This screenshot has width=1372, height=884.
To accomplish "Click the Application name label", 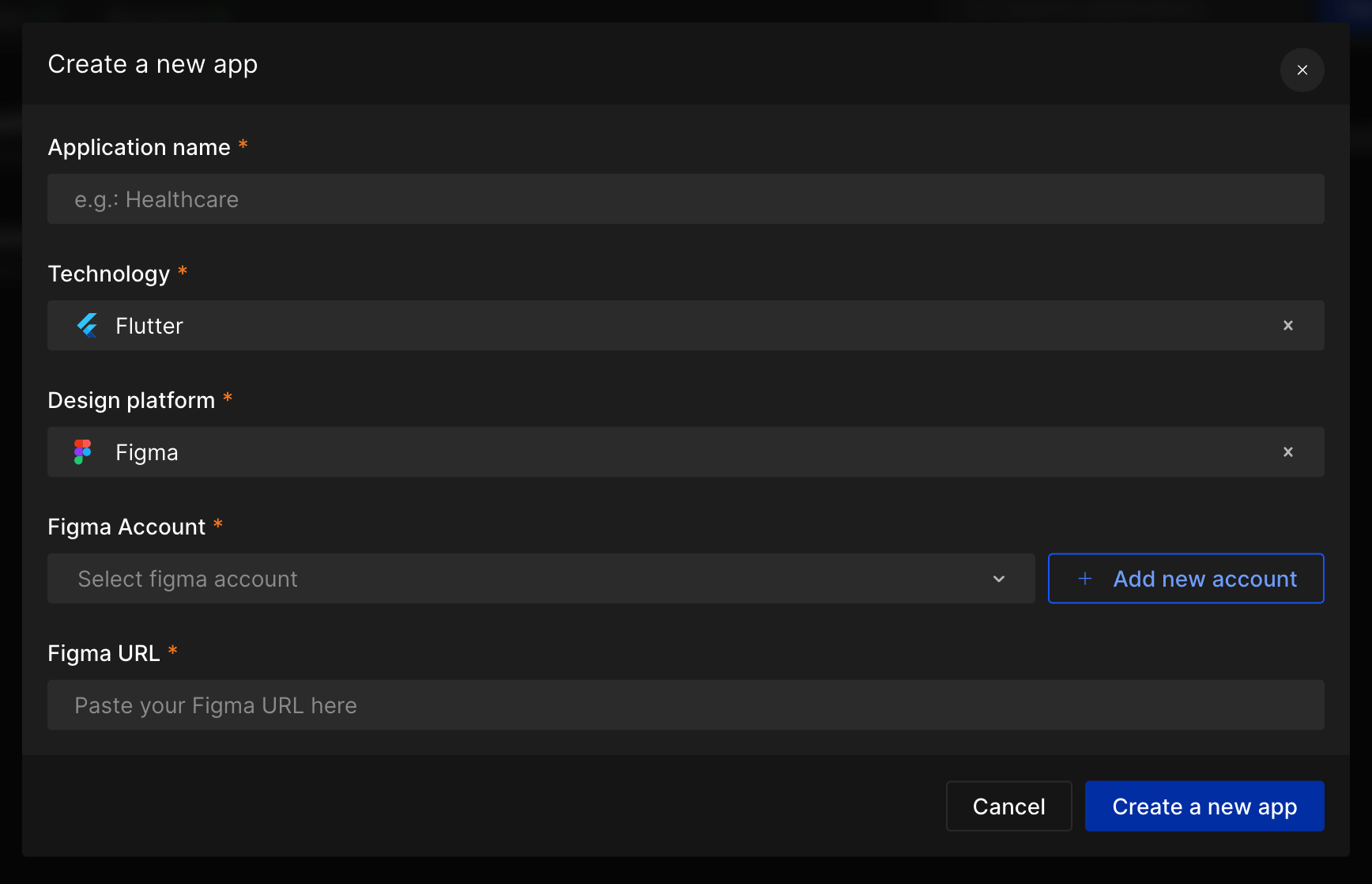I will (x=139, y=147).
